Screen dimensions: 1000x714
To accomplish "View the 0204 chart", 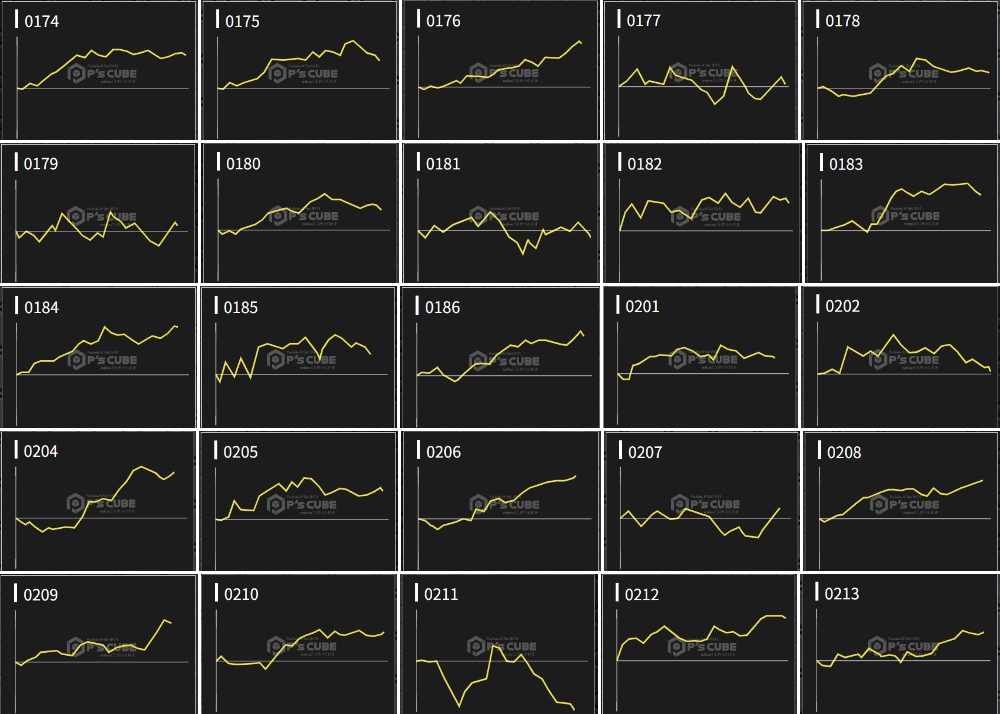I will 98,501.
